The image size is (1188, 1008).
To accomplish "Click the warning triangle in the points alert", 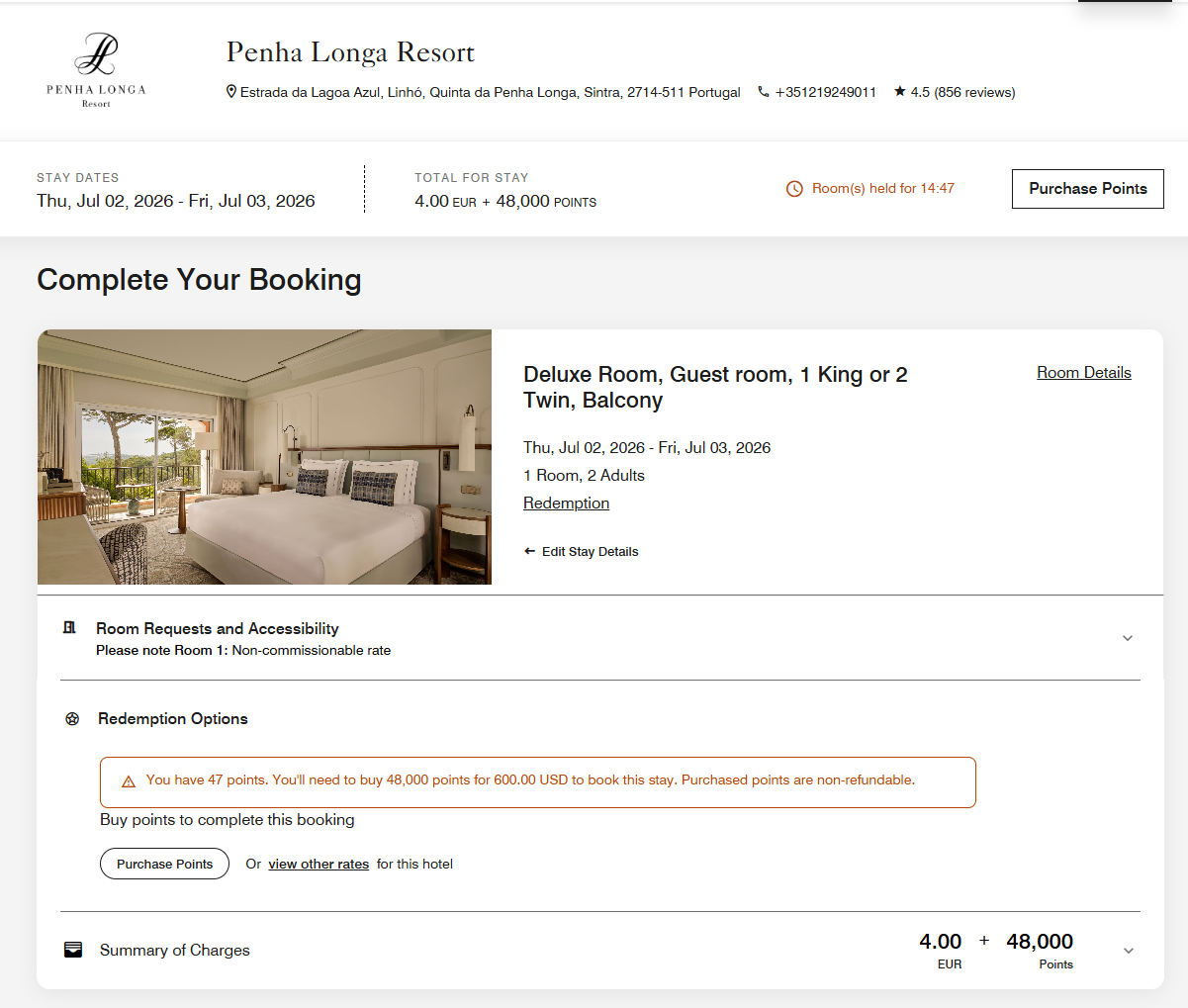I will click(x=128, y=780).
